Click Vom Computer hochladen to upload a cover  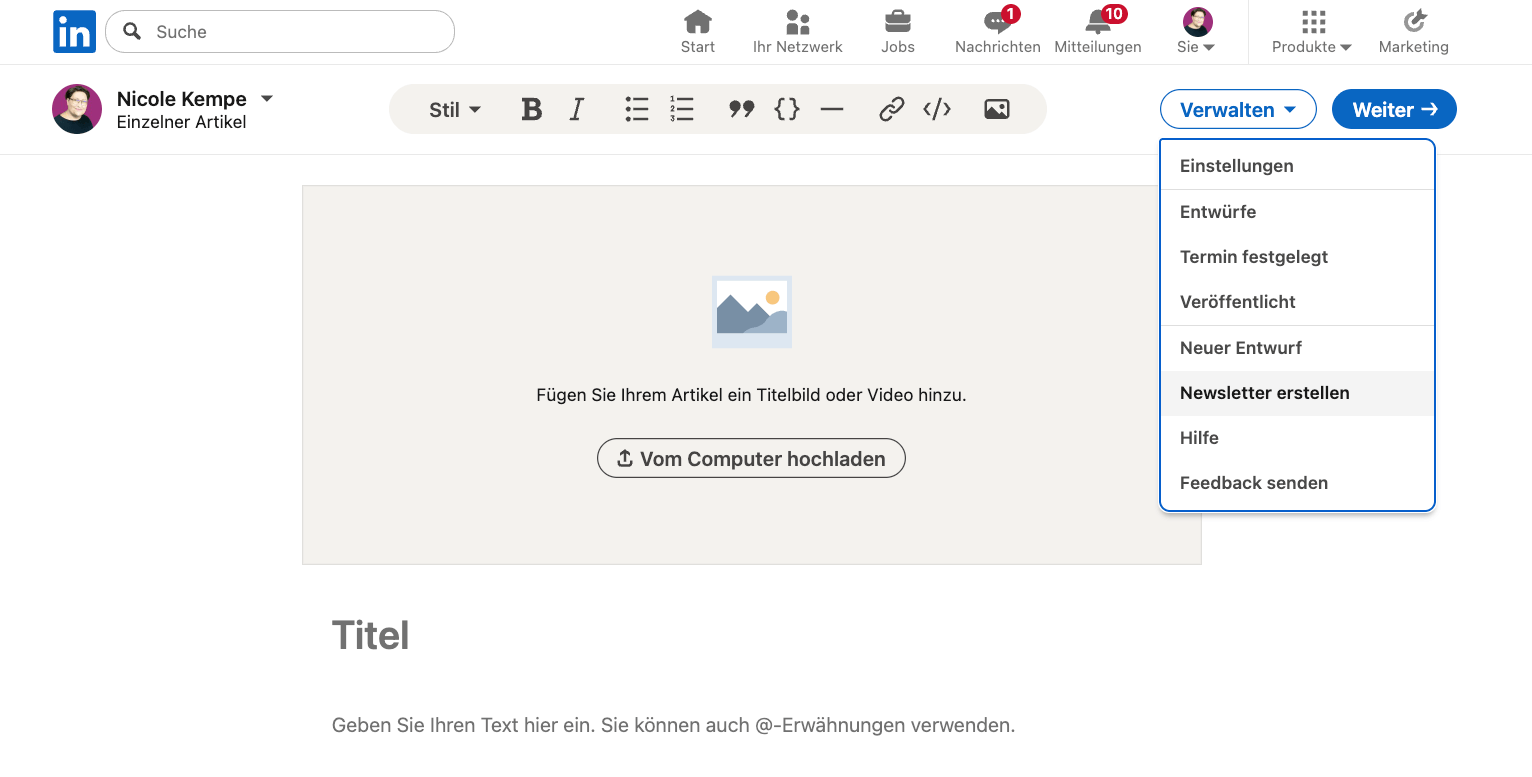point(751,458)
